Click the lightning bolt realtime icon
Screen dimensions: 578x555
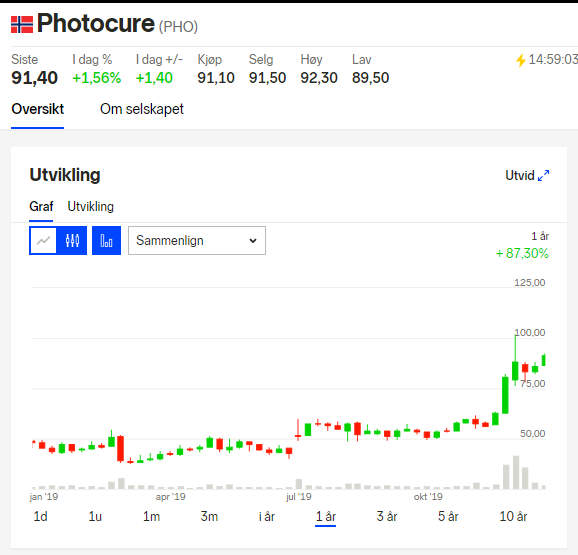point(520,60)
